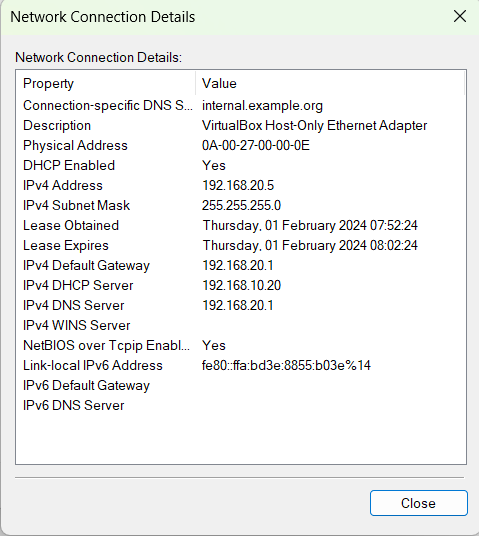Click the DHCP Enabled row
Image resolution: width=479 pixels, height=536 pixels.
coord(241,165)
